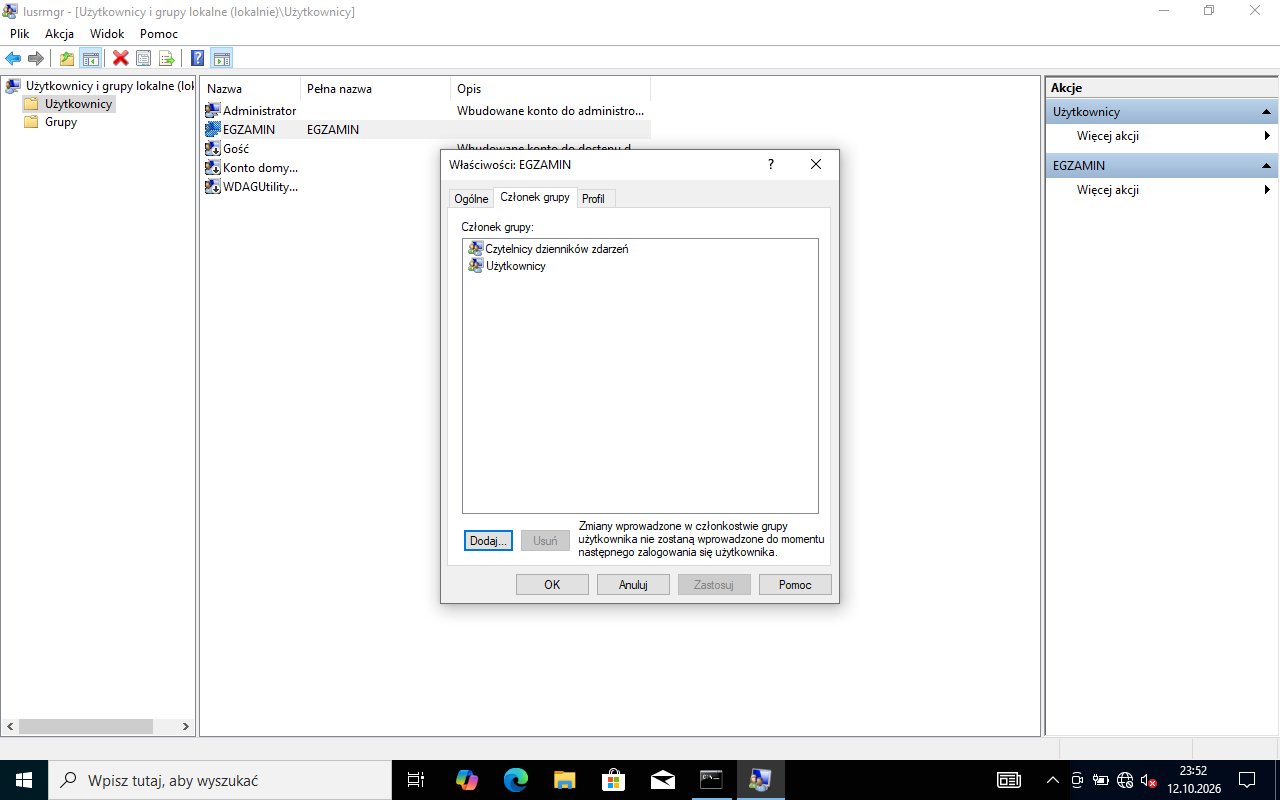
Task: Confirm the dialog with OK
Action: pyautogui.click(x=552, y=585)
